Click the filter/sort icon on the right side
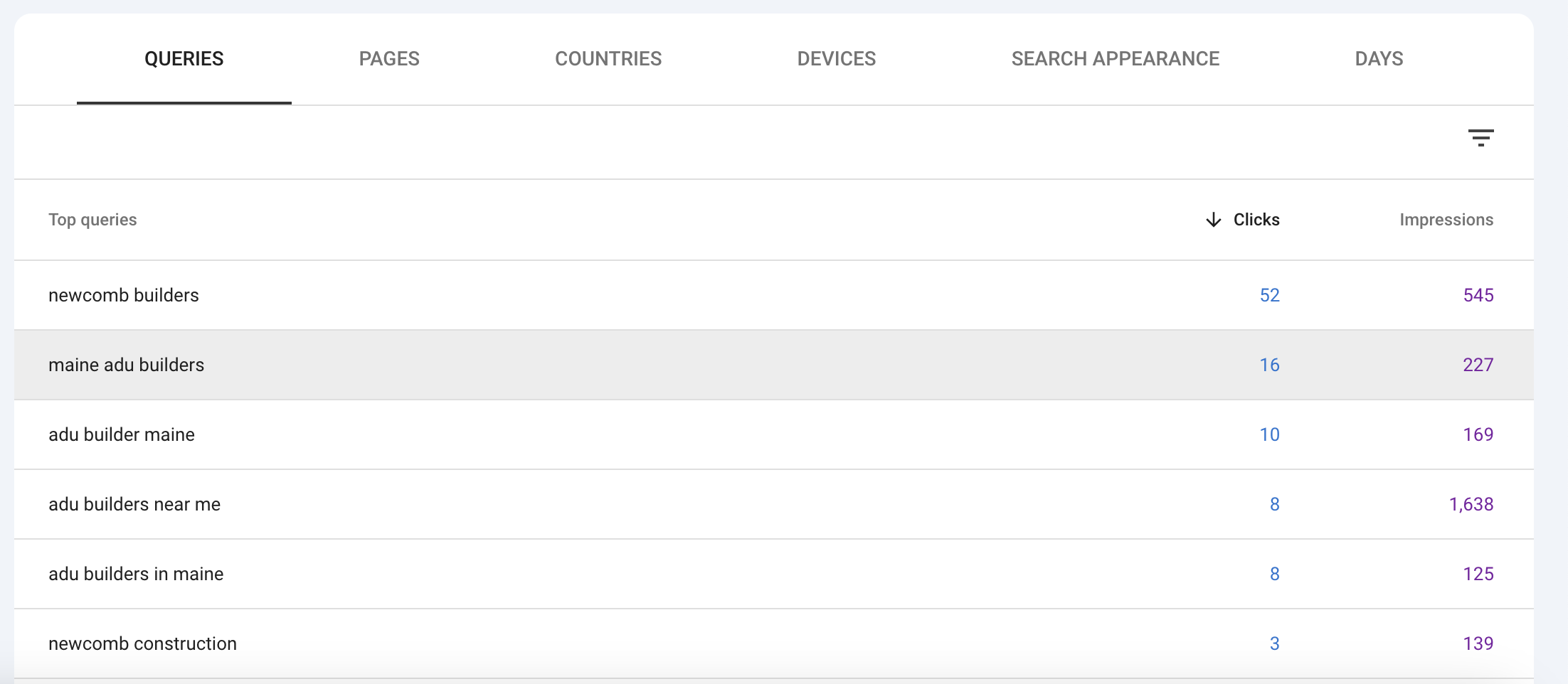 click(x=1483, y=139)
